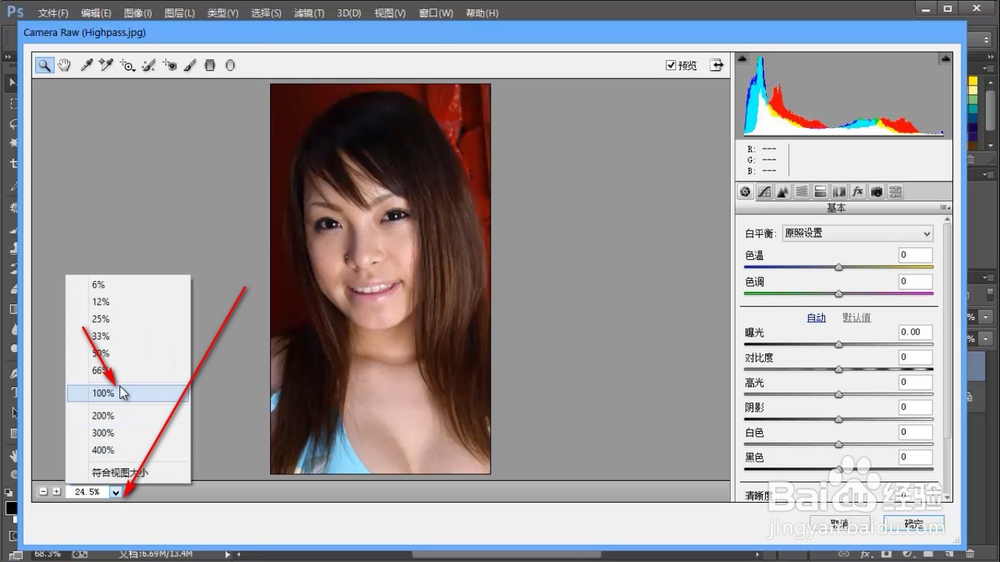Open the Tone Curve panel icon
The height and width of the screenshot is (562, 1000).
[764, 191]
